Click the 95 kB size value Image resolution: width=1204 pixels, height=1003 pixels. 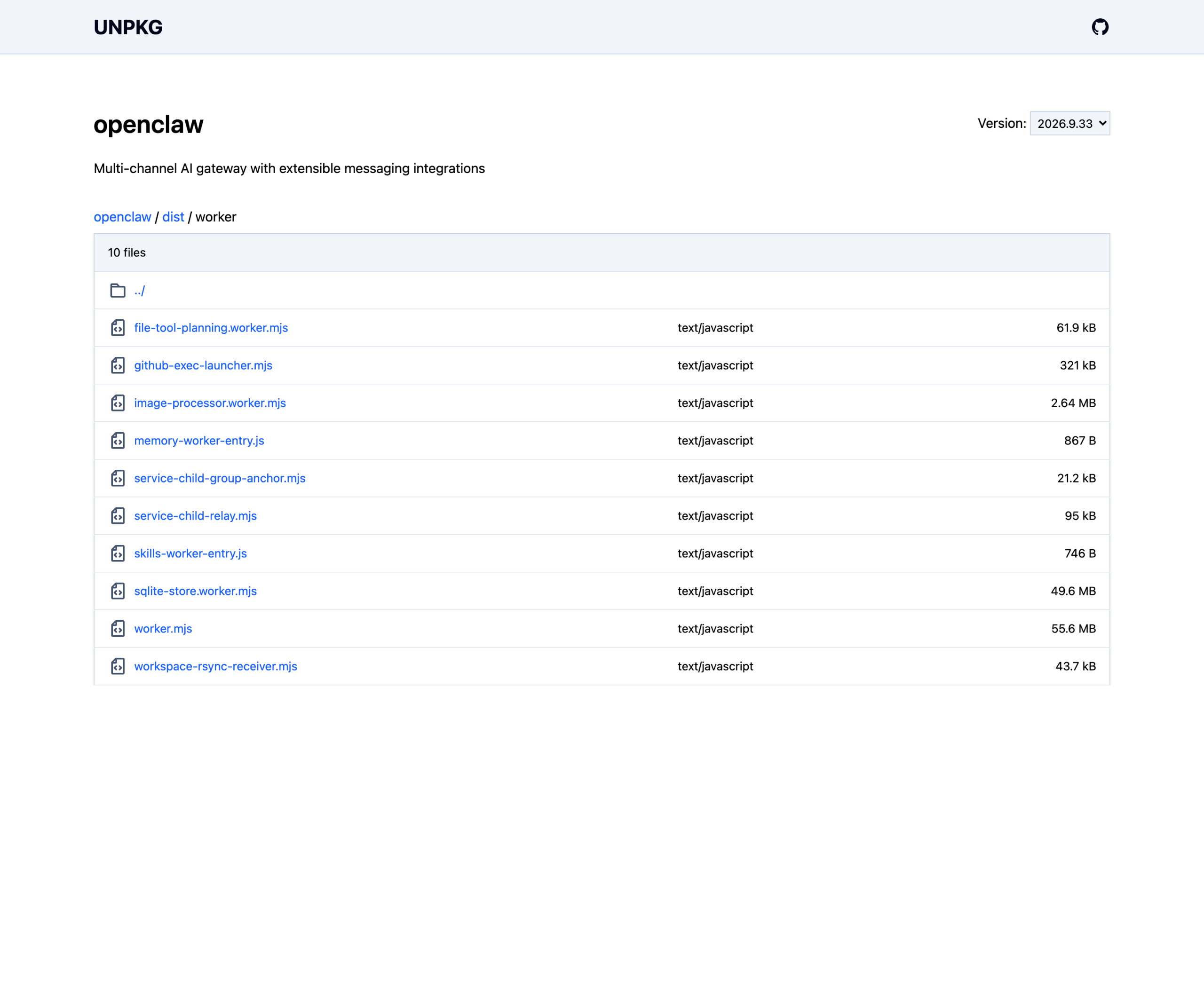[1080, 516]
